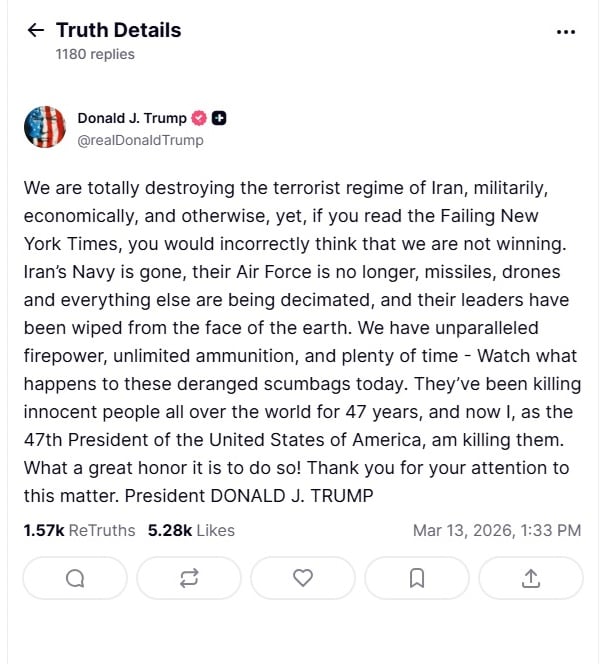
Task: Open Donald J. Trump's profile avatar
Action: click(x=45, y=127)
